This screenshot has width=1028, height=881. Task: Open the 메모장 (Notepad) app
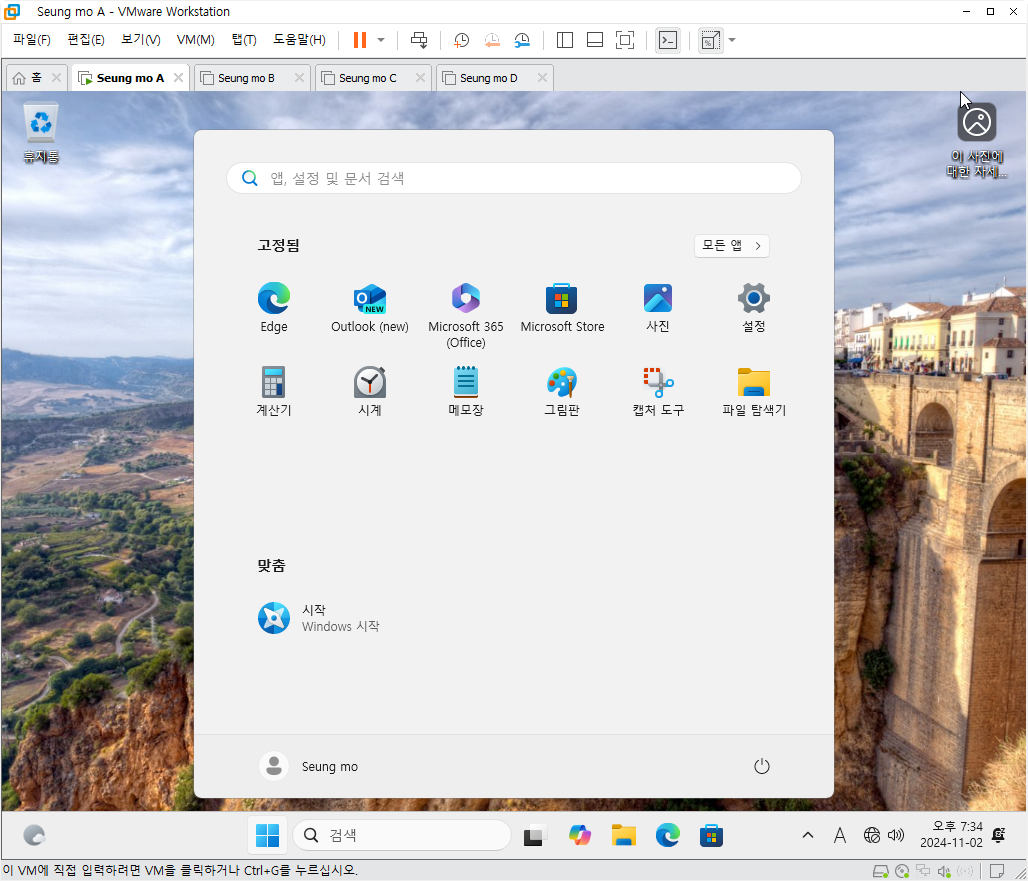[x=465, y=391]
